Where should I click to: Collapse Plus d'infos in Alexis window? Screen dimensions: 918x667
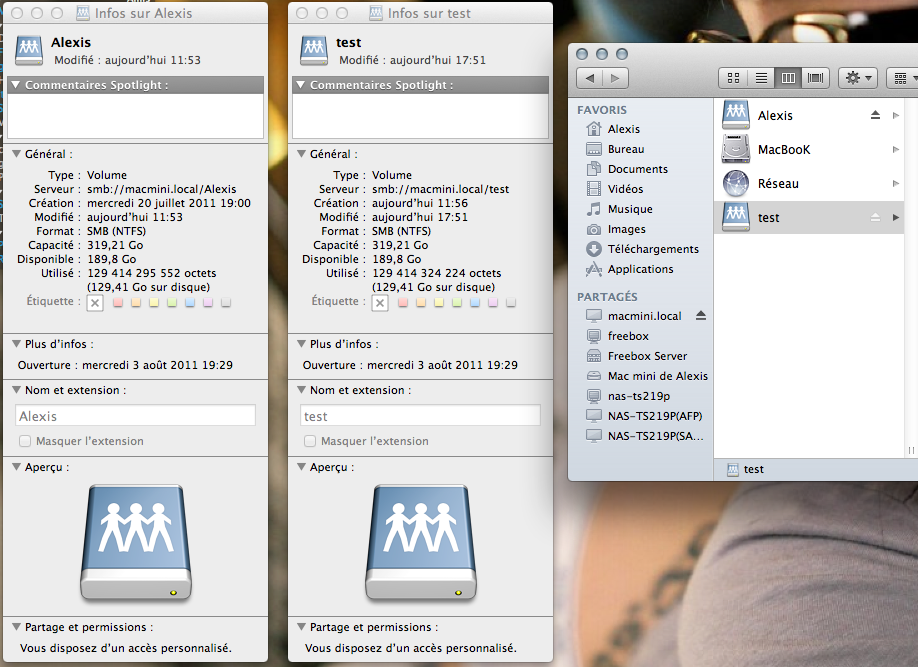tap(16, 344)
